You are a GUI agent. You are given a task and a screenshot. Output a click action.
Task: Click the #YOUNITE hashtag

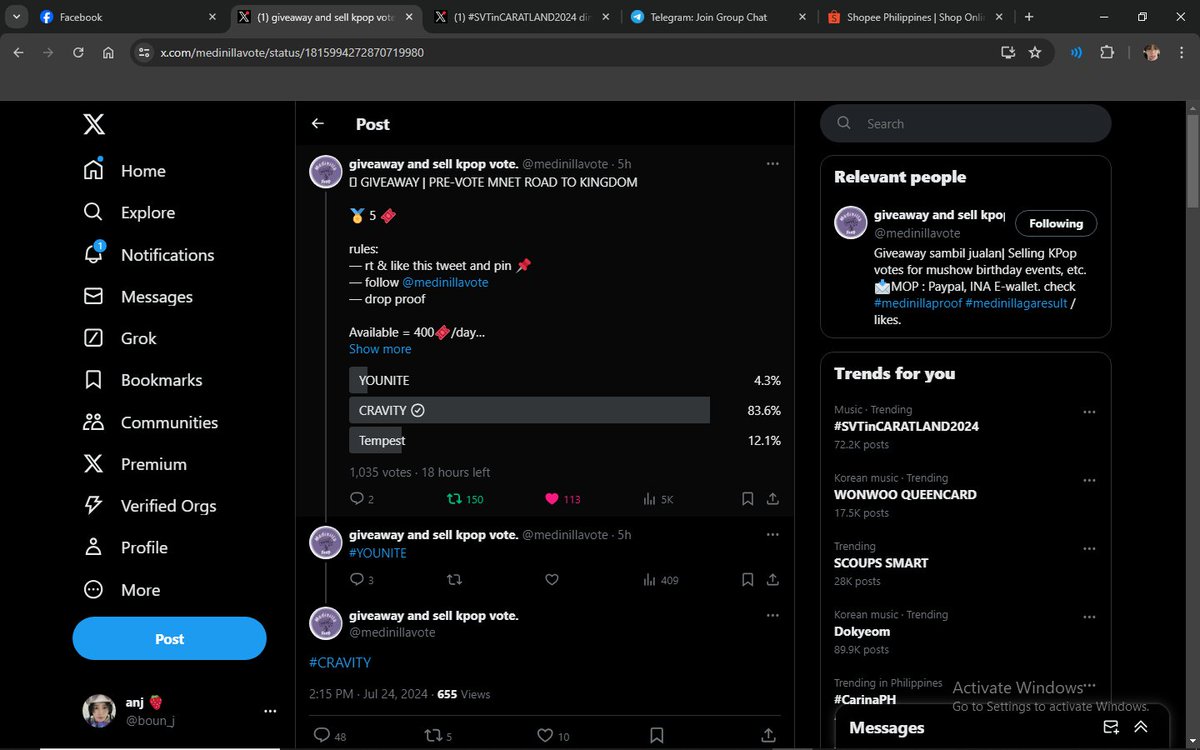click(x=378, y=553)
